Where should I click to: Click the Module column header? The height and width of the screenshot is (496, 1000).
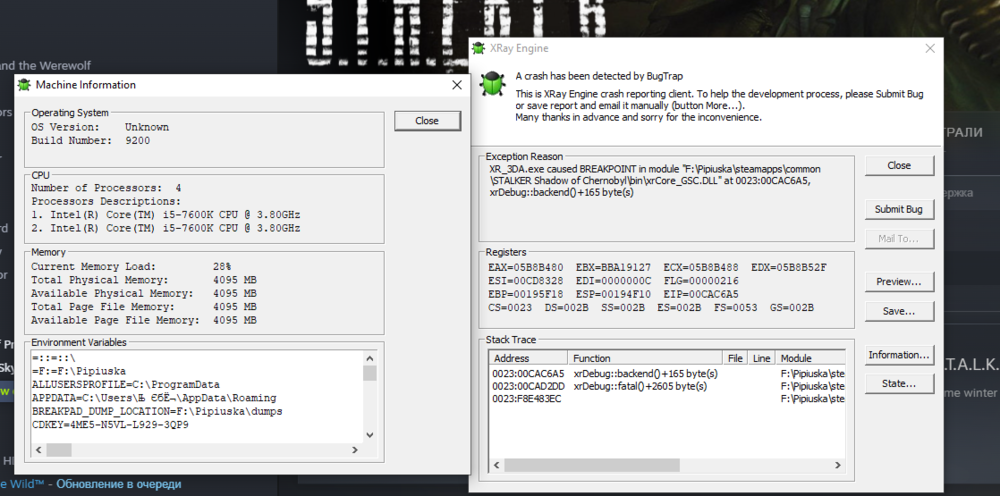pos(811,358)
